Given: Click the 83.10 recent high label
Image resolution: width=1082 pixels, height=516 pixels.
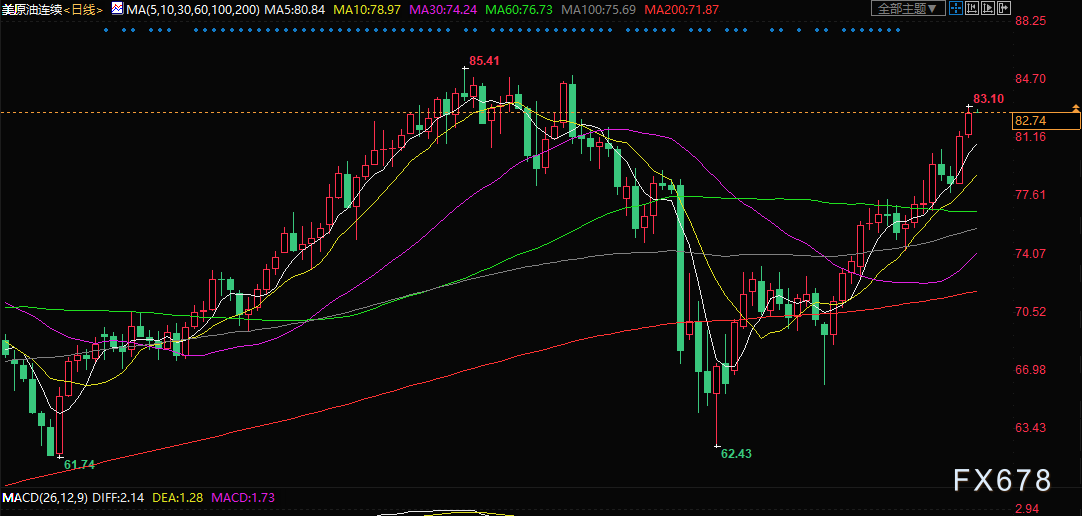Looking at the screenshot, I should click(988, 98).
